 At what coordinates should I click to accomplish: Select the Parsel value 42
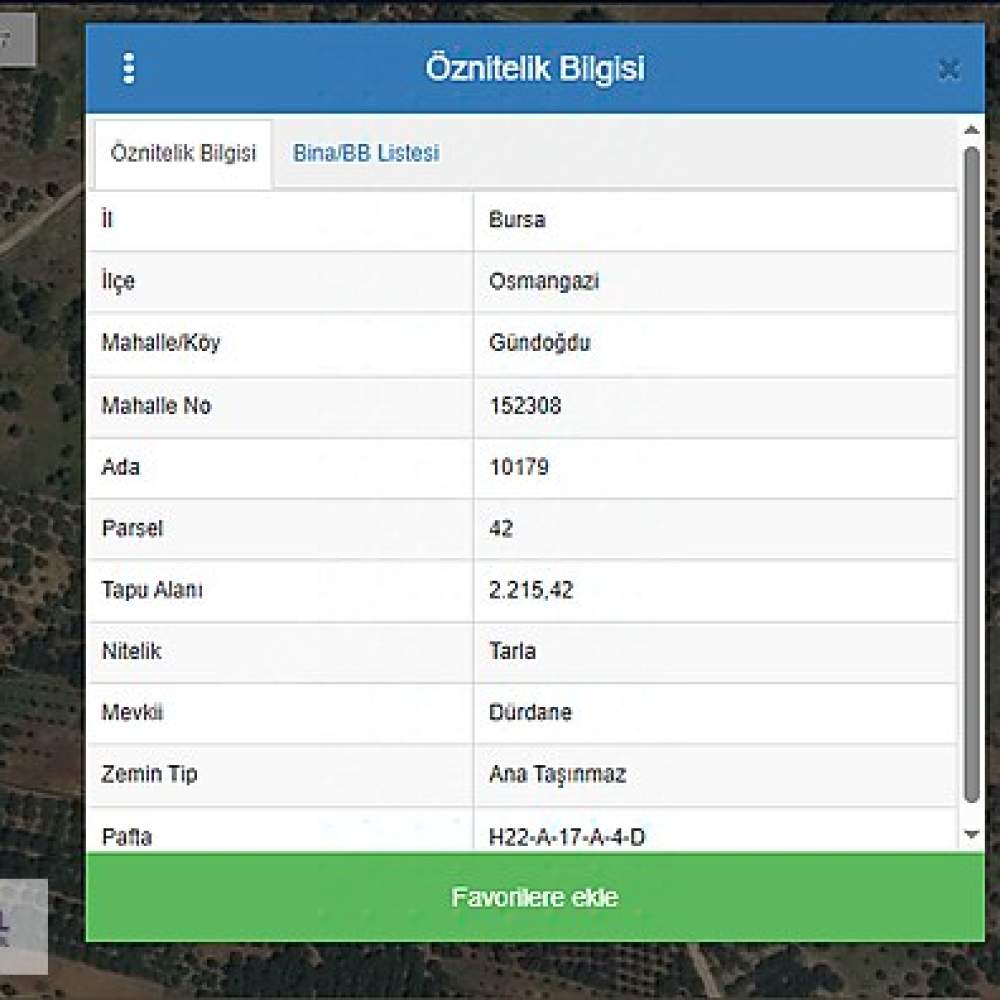click(501, 529)
